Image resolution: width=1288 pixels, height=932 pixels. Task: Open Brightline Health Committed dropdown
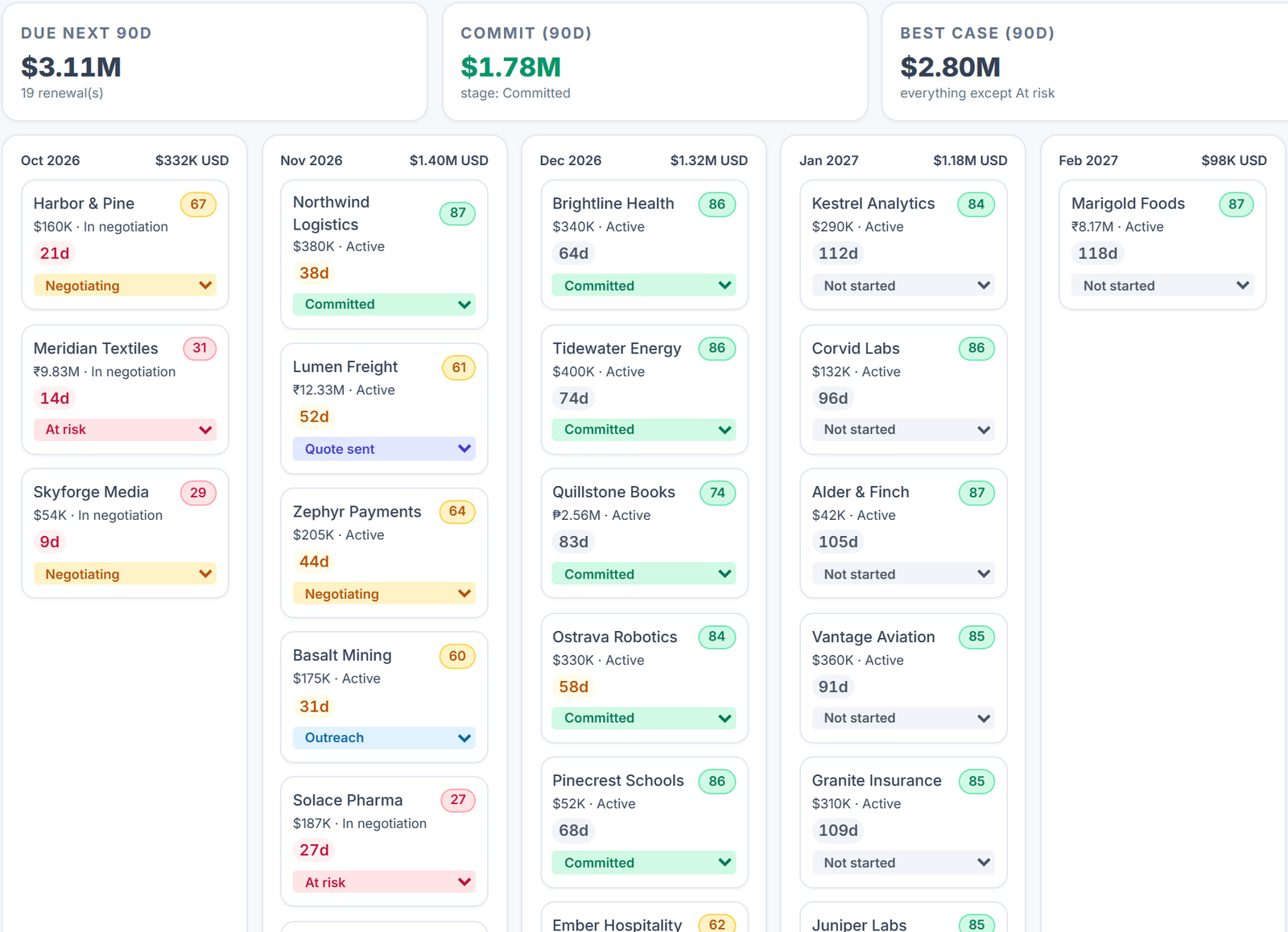[644, 285]
